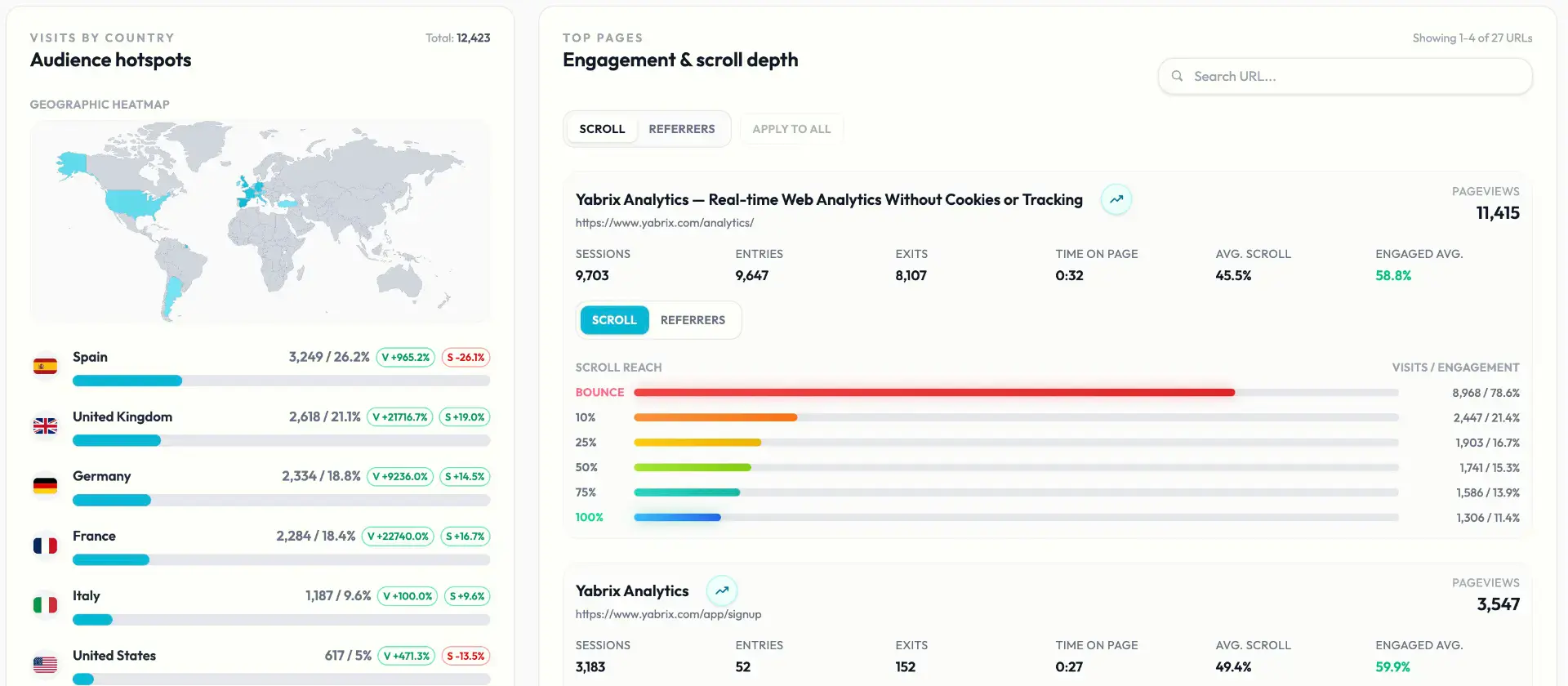
Task: Click the trend icon beside Yabrix Analytics Real-time title
Action: coord(1116,199)
